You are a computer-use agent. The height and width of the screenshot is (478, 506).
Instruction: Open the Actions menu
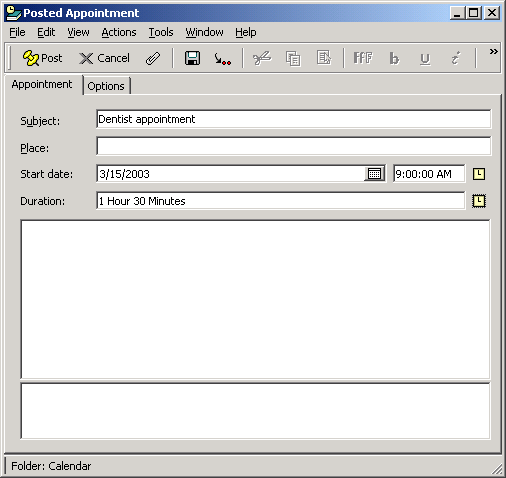[x=119, y=32]
